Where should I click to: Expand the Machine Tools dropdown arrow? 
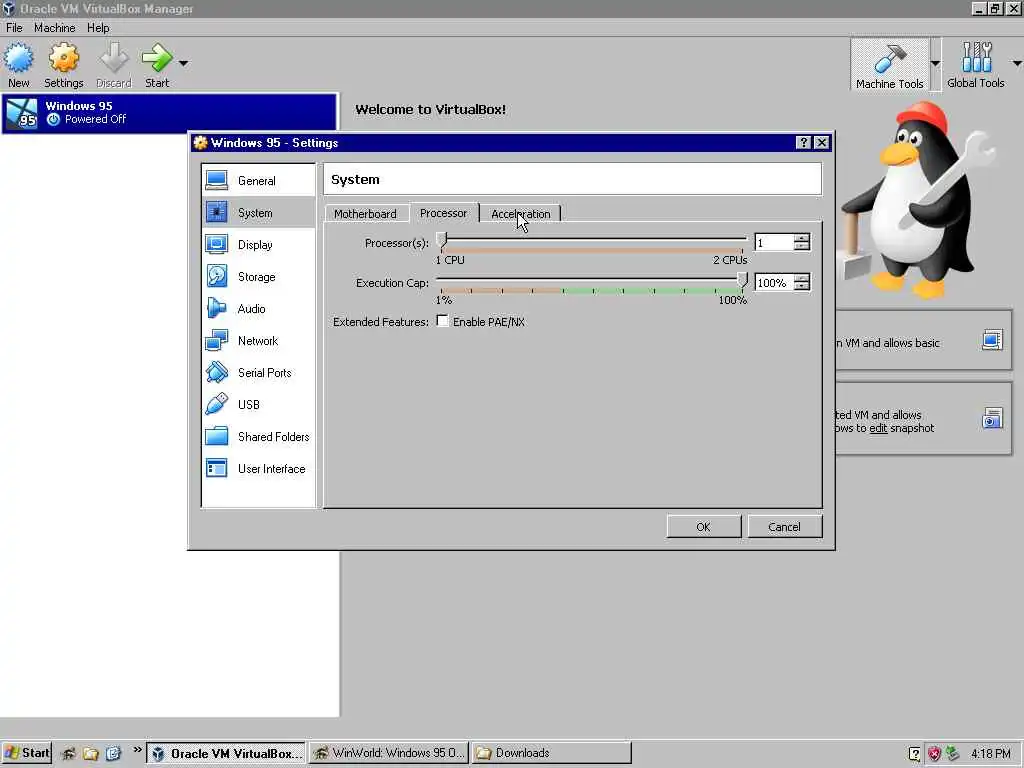(x=935, y=63)
